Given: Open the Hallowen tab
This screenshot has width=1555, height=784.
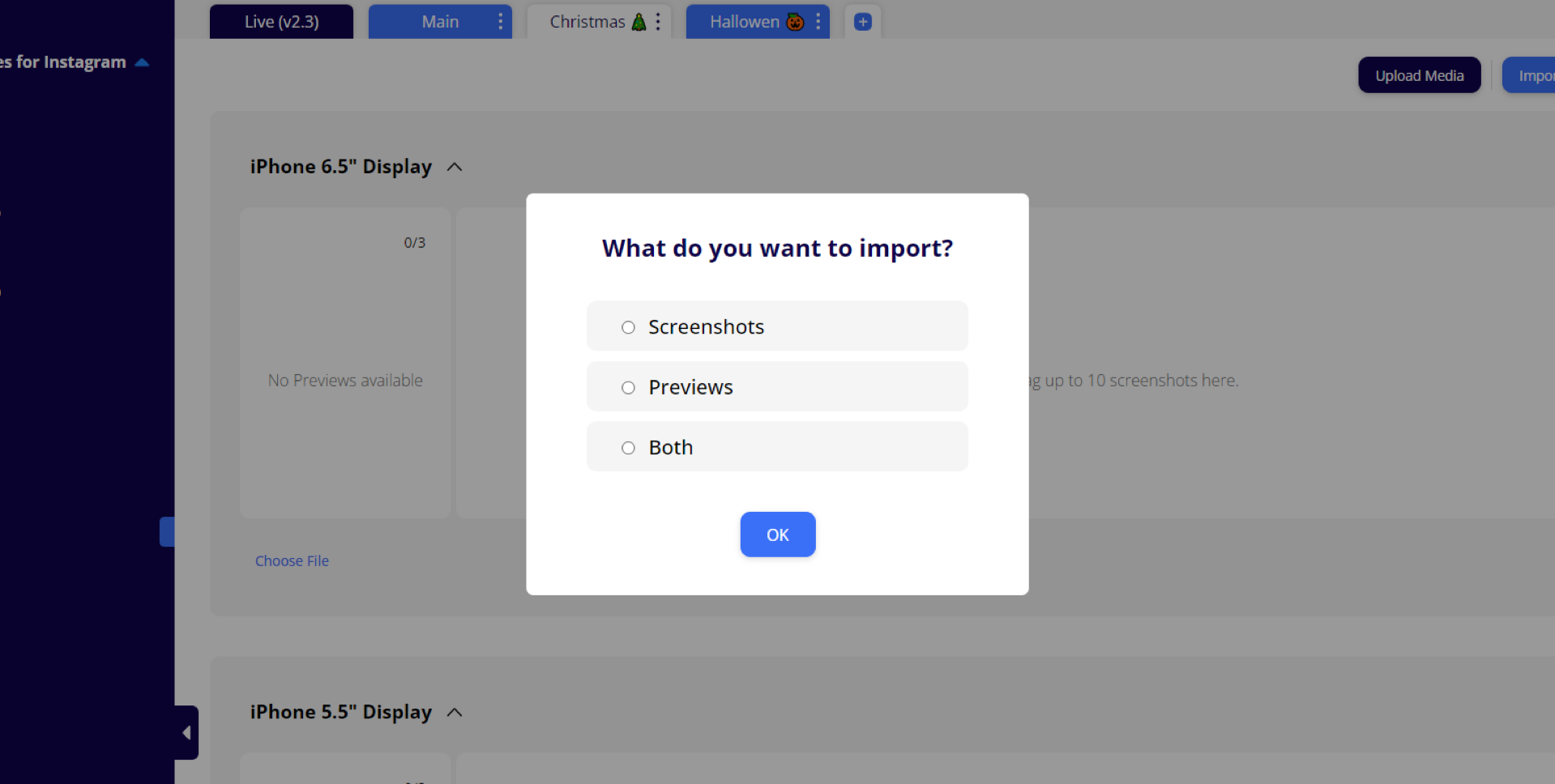Looking at the screenshot, I should [x=744, y=22].
